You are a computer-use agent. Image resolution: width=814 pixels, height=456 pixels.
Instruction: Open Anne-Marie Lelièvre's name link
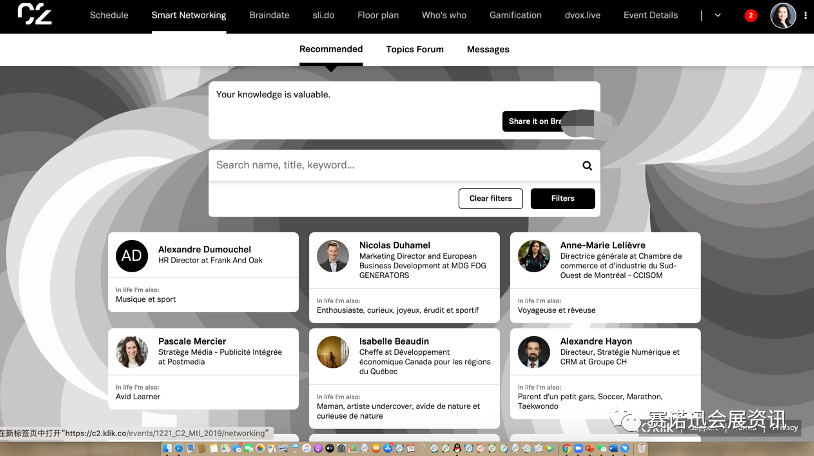pyautogui.click(x=603, y=245)
